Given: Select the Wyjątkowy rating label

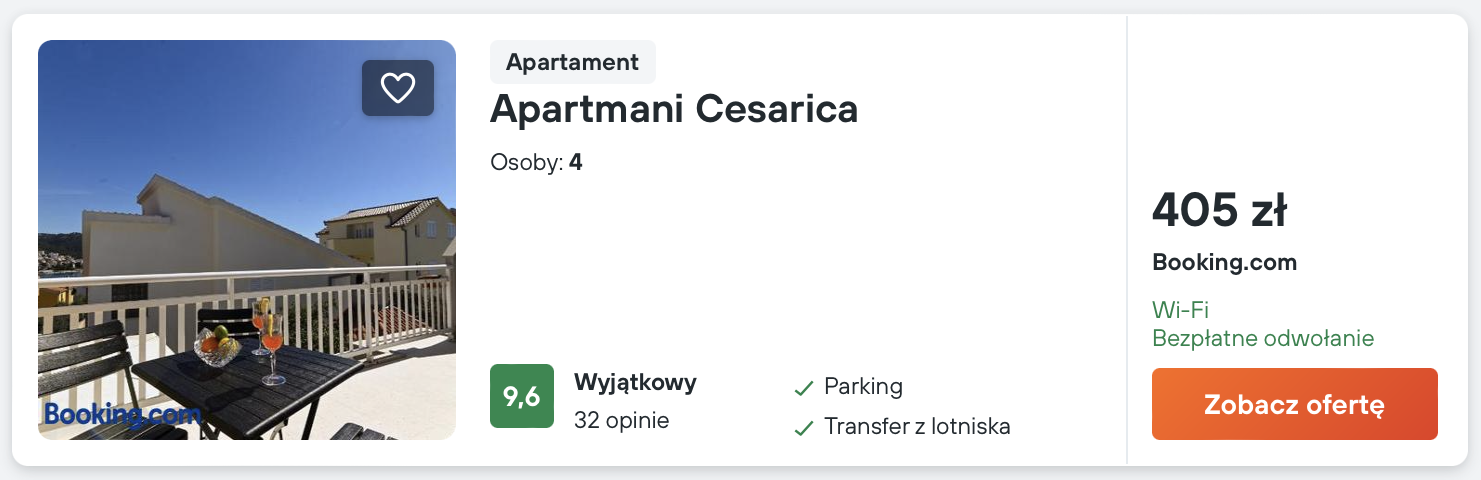Looking at the screenshot, I should pyautogui.click(x=635, y=382).
